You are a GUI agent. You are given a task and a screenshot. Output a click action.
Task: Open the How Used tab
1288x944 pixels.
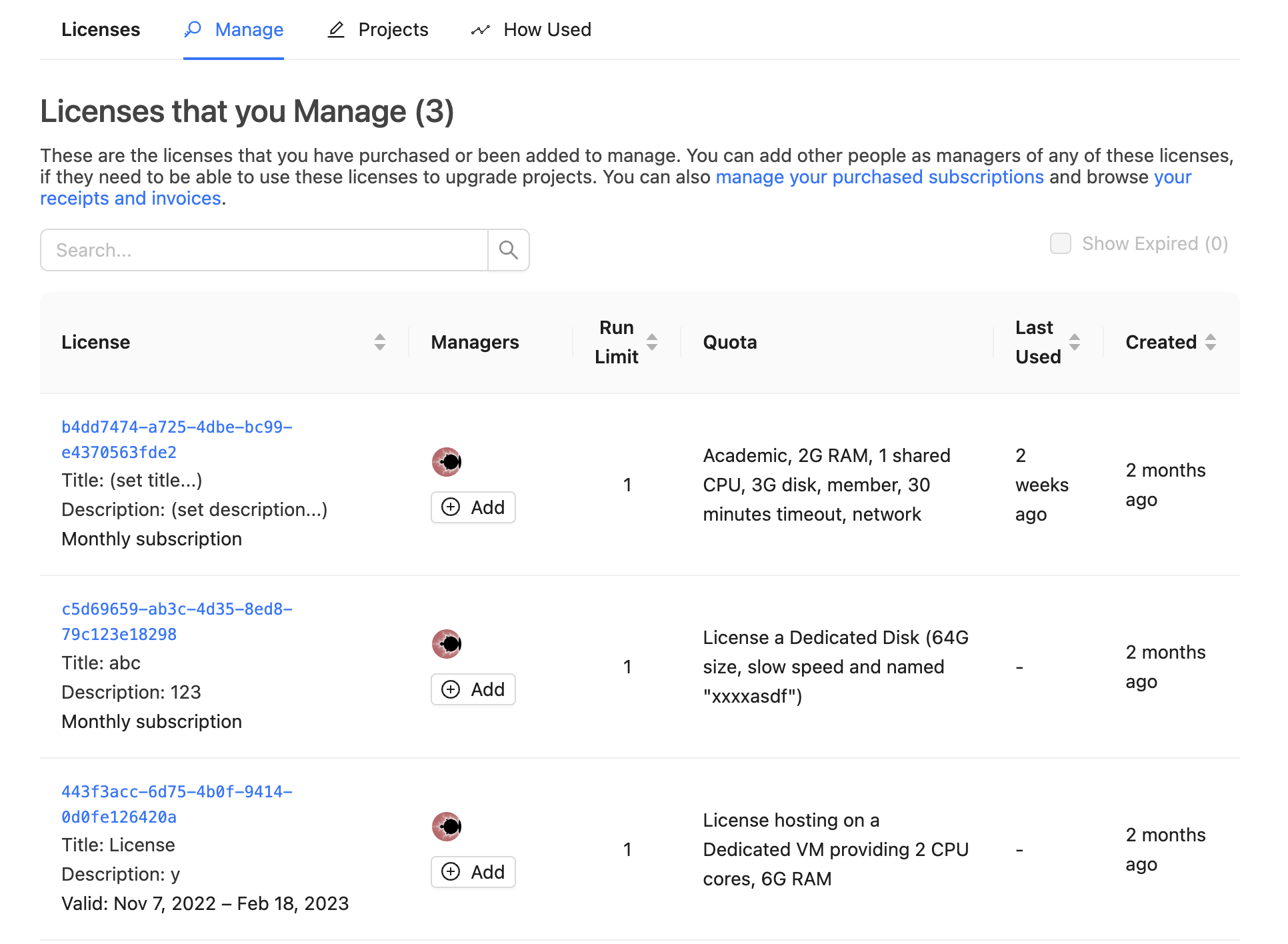click(547, 29)
